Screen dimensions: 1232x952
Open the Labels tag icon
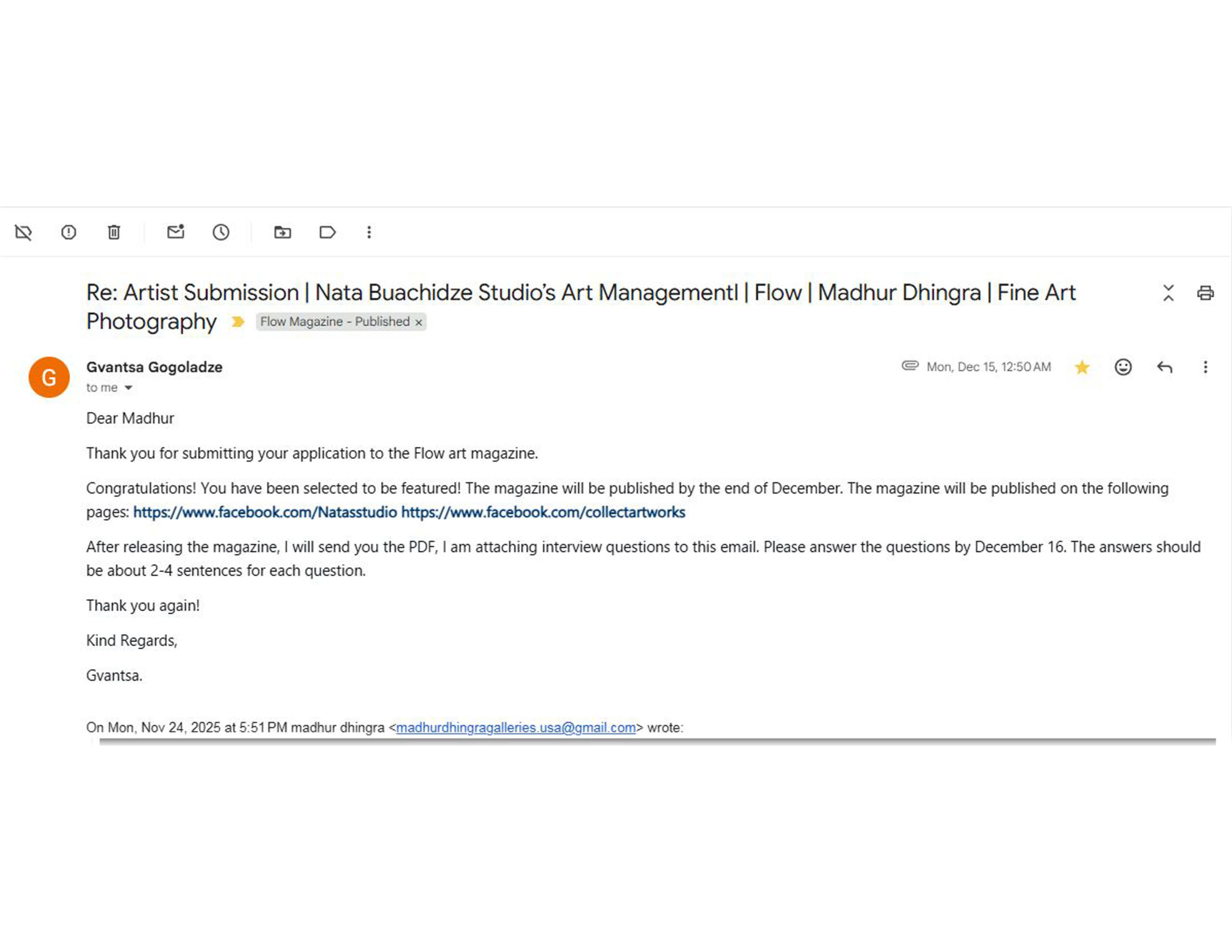pos(327,232)
